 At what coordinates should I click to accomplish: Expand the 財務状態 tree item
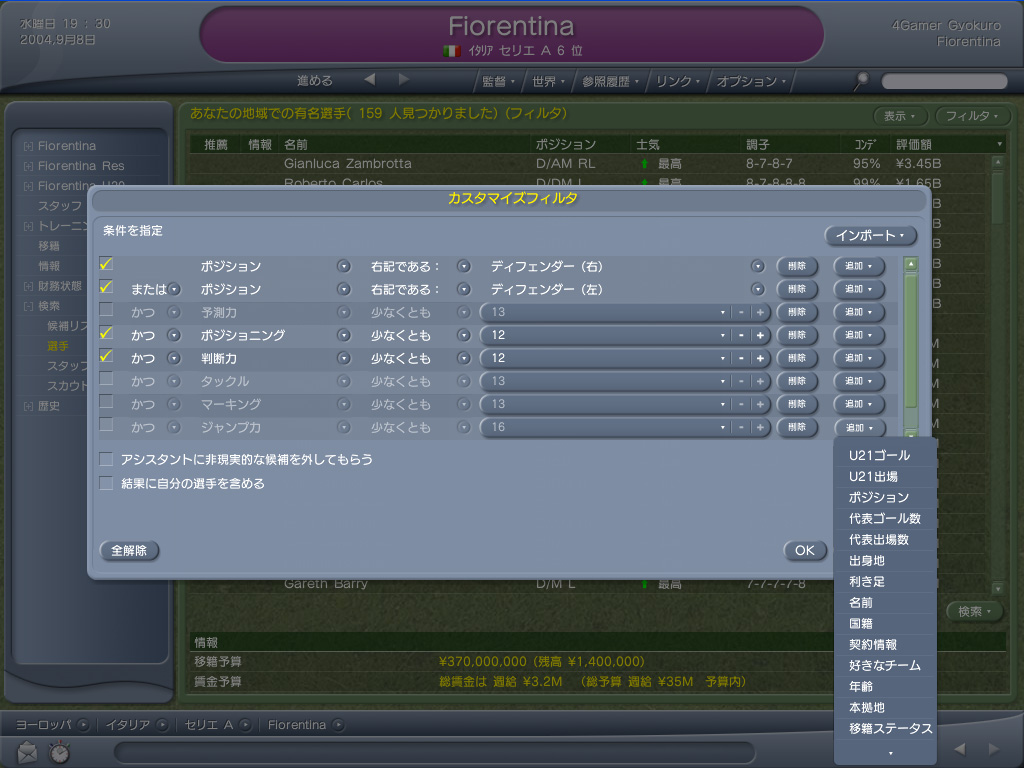pos(28,286)
